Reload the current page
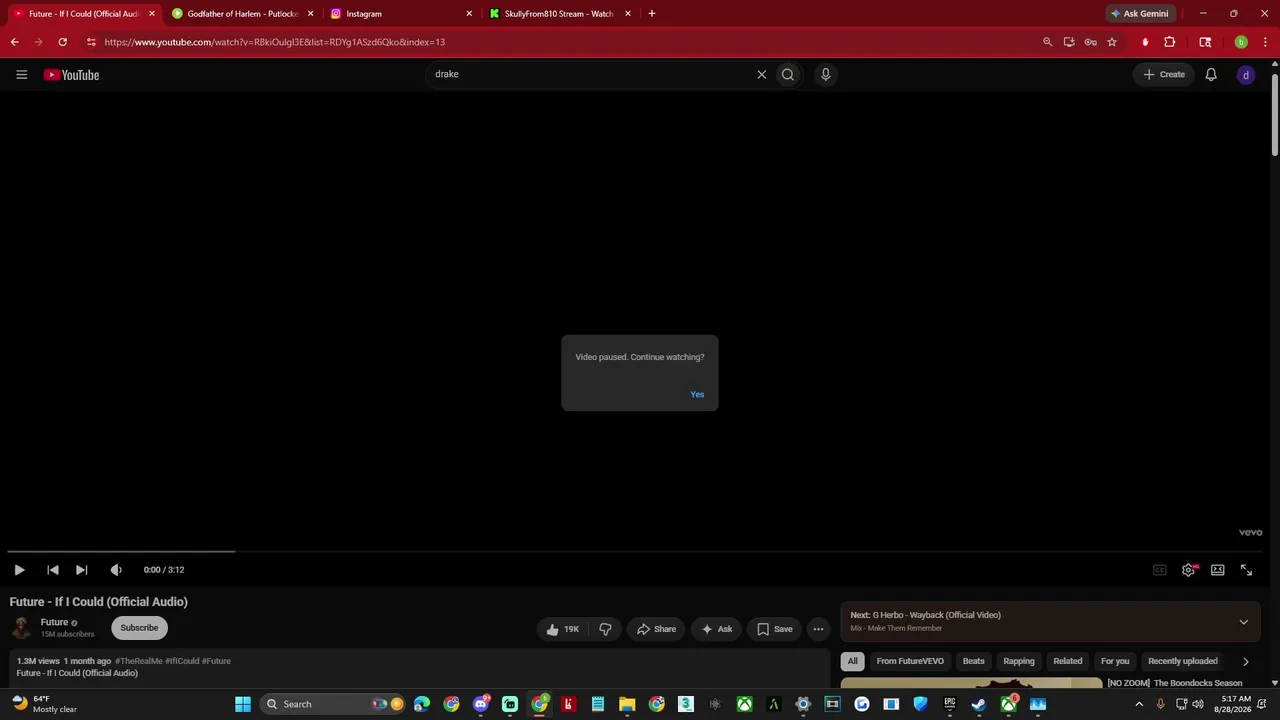The height and width of the screenshot is (720, 1280). click(62, 42)
